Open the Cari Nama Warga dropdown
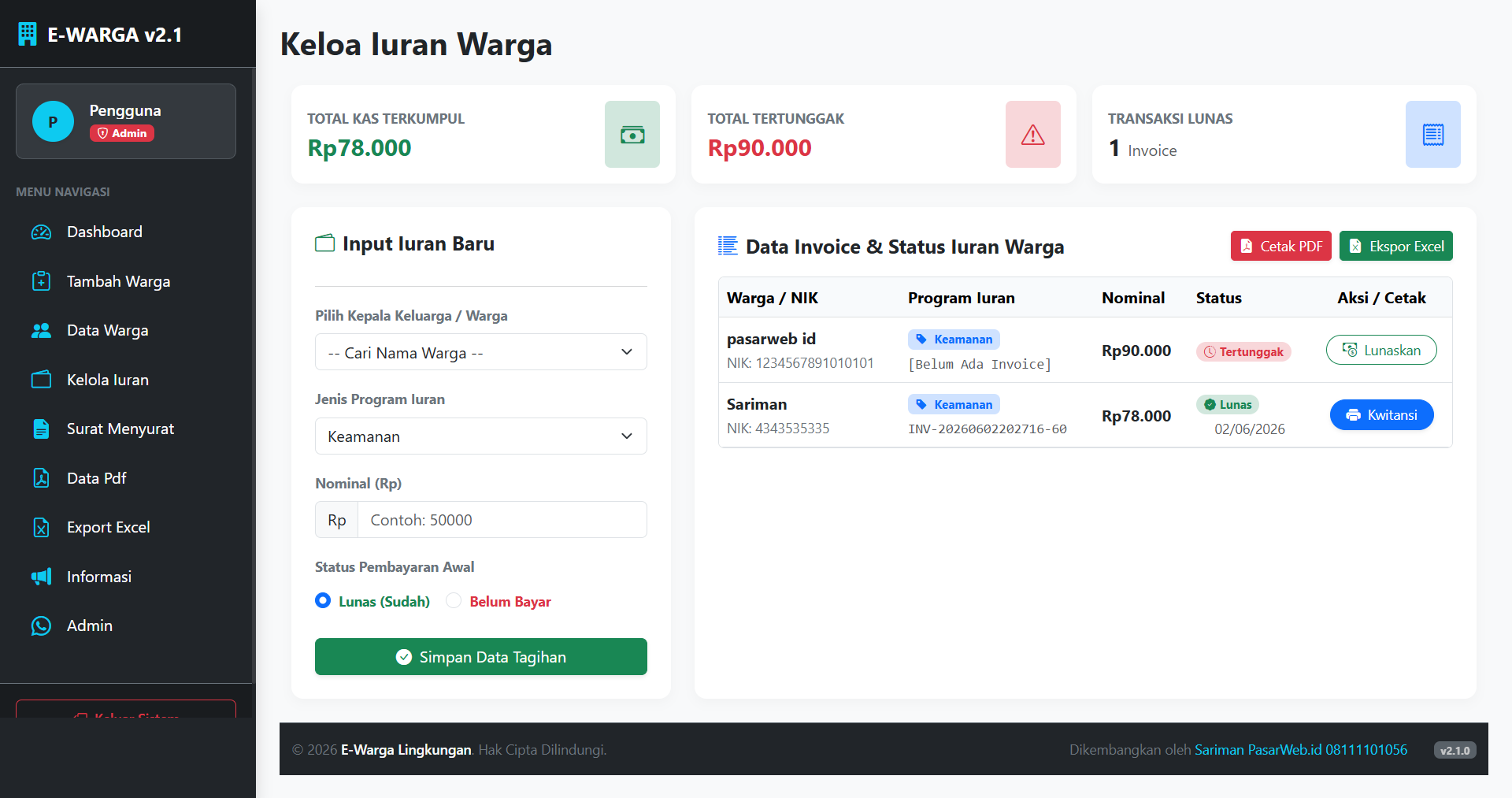This screenshot has width=1512, height=798. coord(481,352)
